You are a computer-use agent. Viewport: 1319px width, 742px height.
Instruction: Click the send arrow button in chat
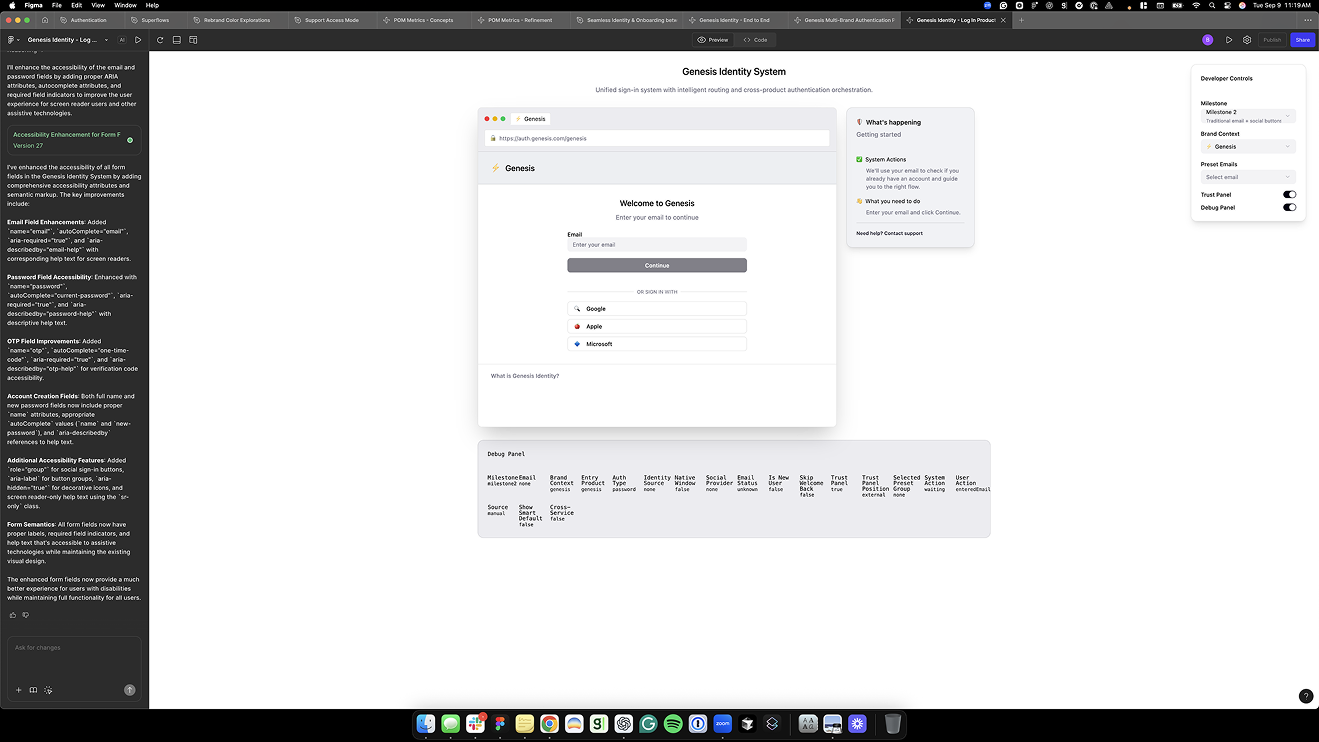[129, 690]
